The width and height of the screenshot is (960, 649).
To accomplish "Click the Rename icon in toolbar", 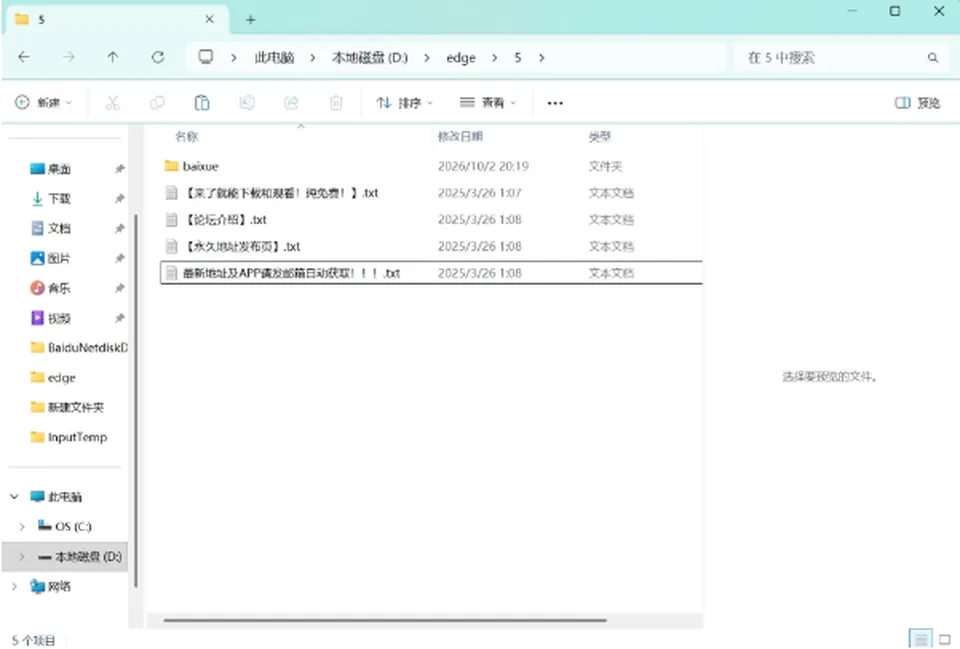I will tap(247, 103).
